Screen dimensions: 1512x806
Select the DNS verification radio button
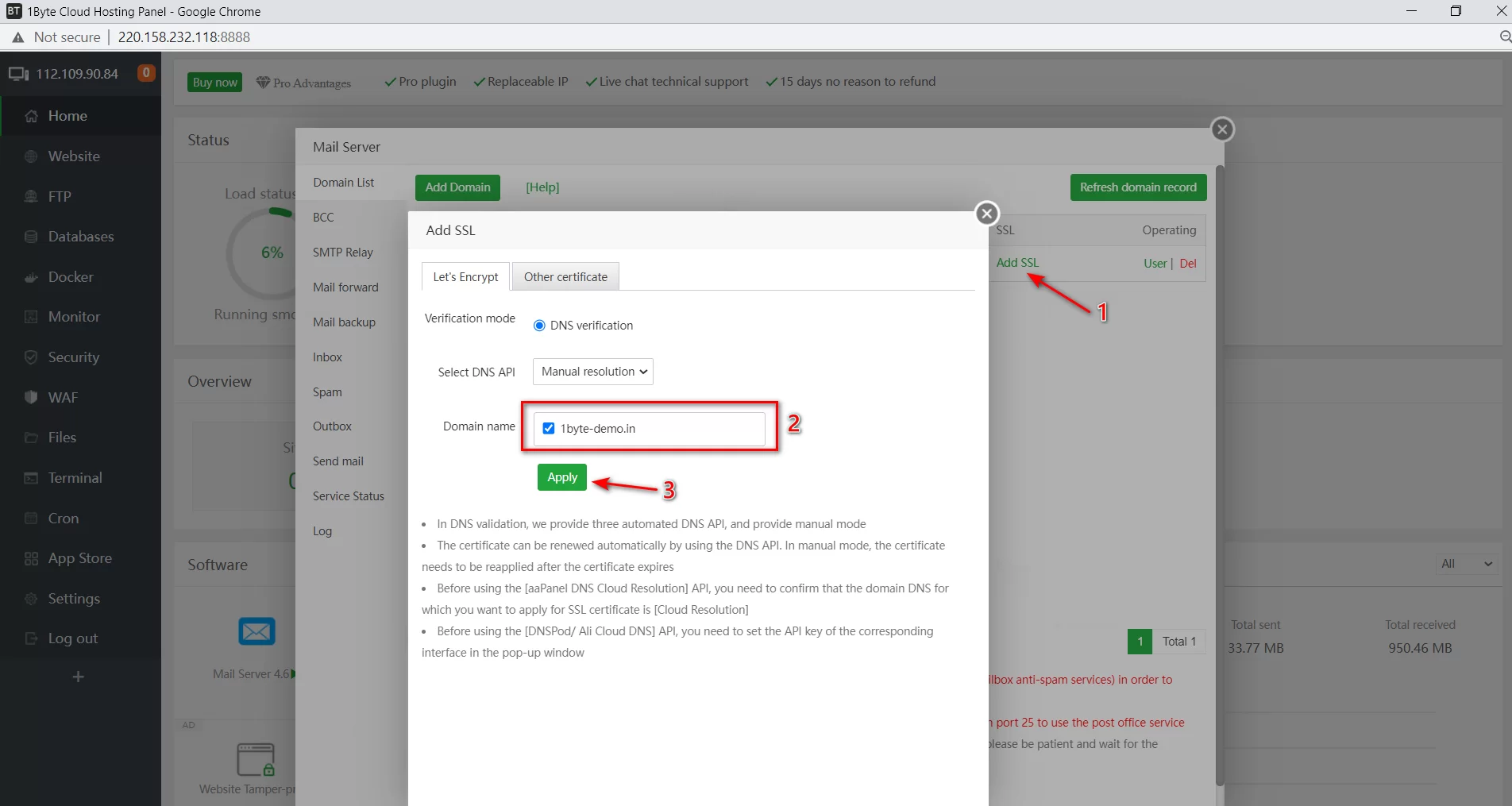tap(539, 326)
